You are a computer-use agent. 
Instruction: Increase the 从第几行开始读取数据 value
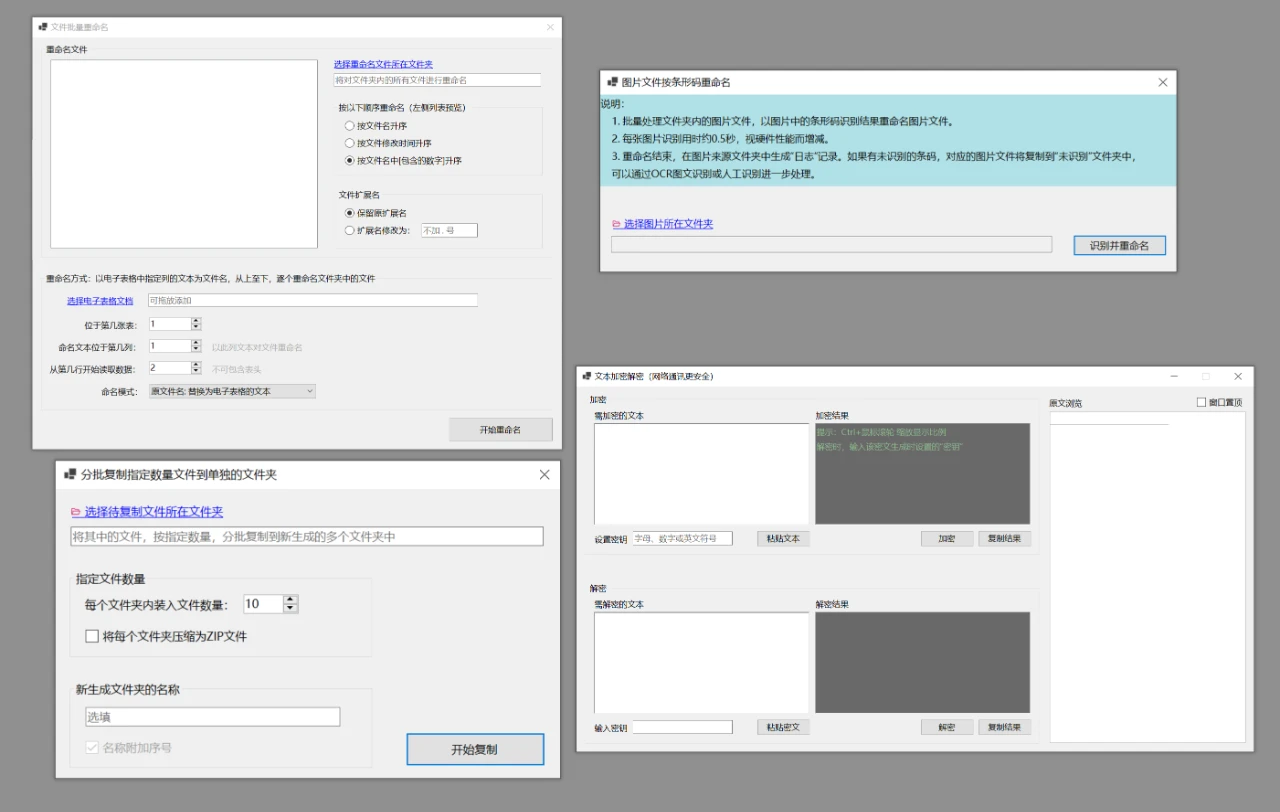coord(196,364)
